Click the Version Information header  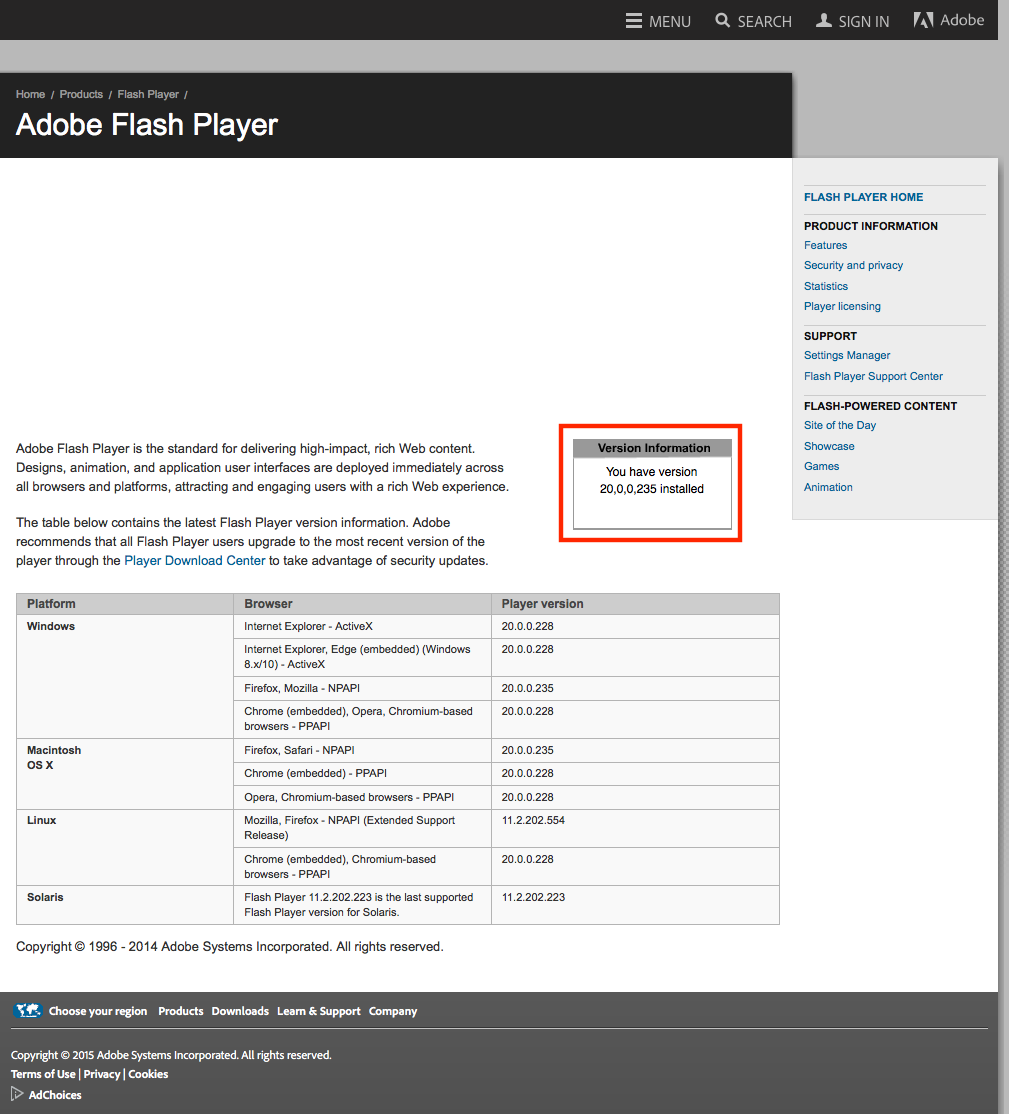[x=652, y=448]
